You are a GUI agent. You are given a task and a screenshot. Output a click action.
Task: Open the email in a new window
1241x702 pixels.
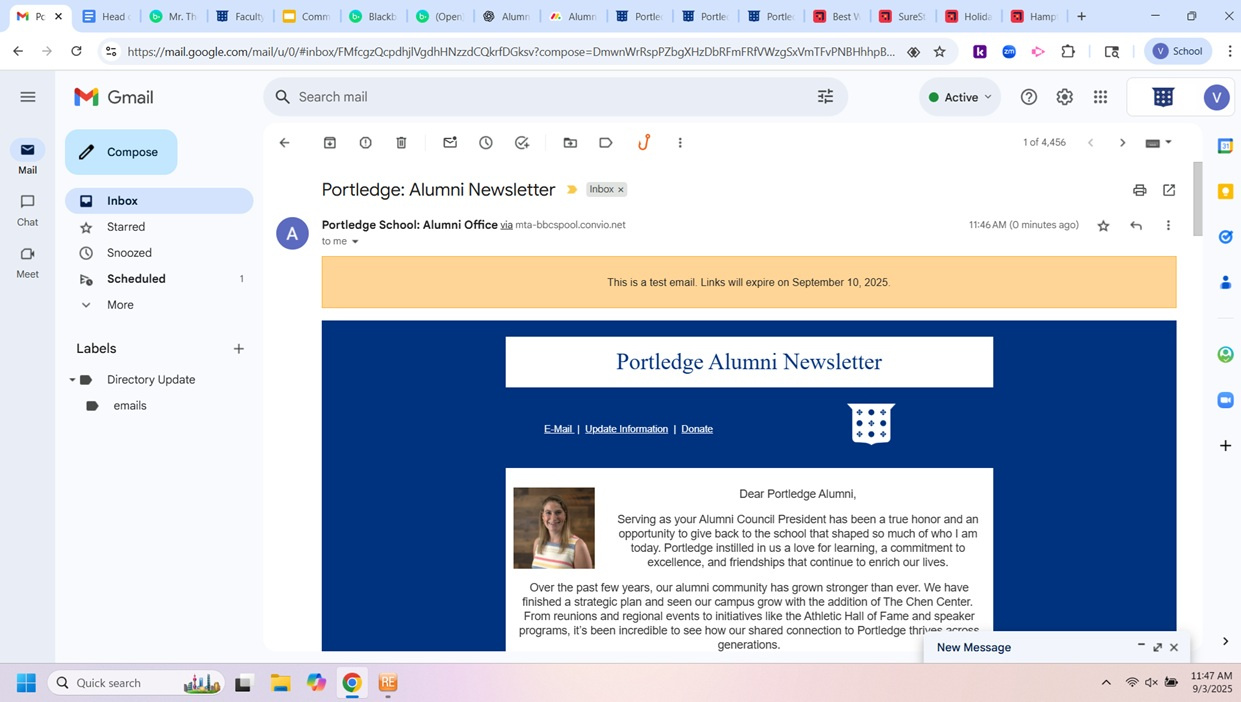click(1169, 190)
